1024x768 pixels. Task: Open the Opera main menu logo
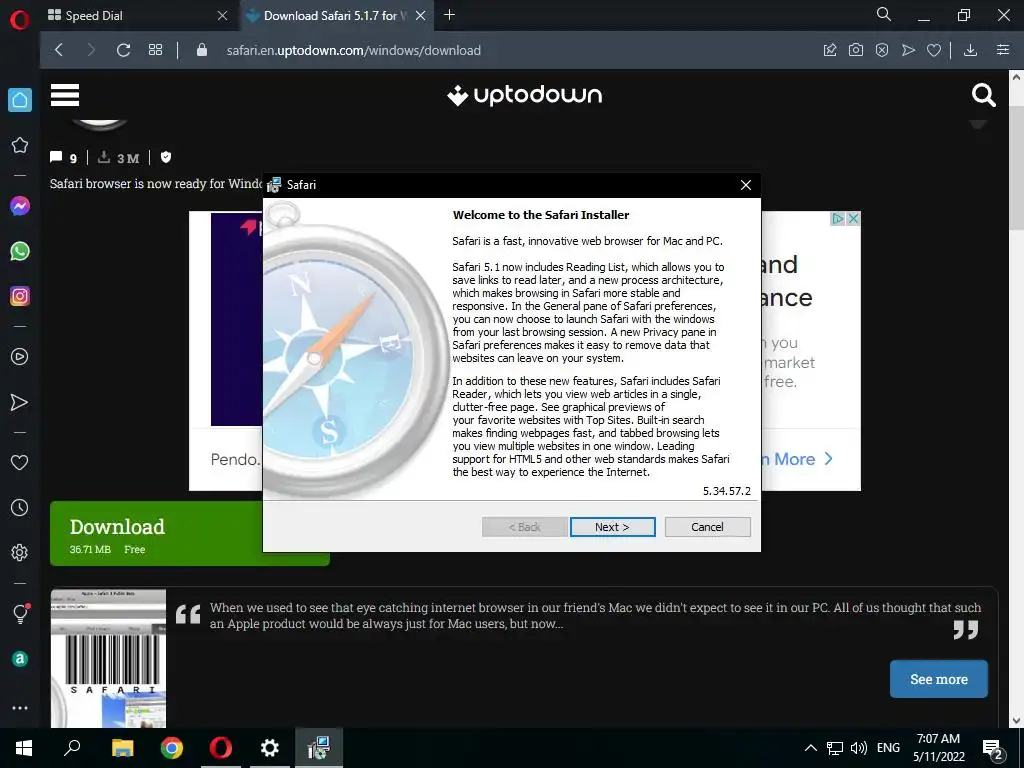[x=20, y=20]
